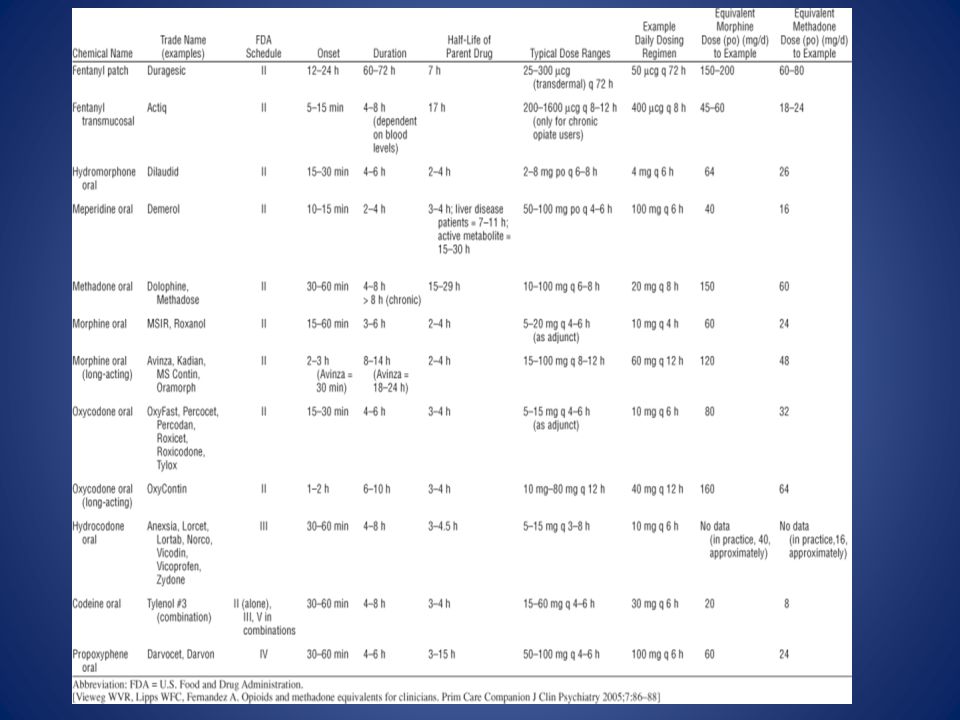This screenshot has width=960, height=720.
Task: Select the 'Morphine oral' row name
Action: (99, 323)
